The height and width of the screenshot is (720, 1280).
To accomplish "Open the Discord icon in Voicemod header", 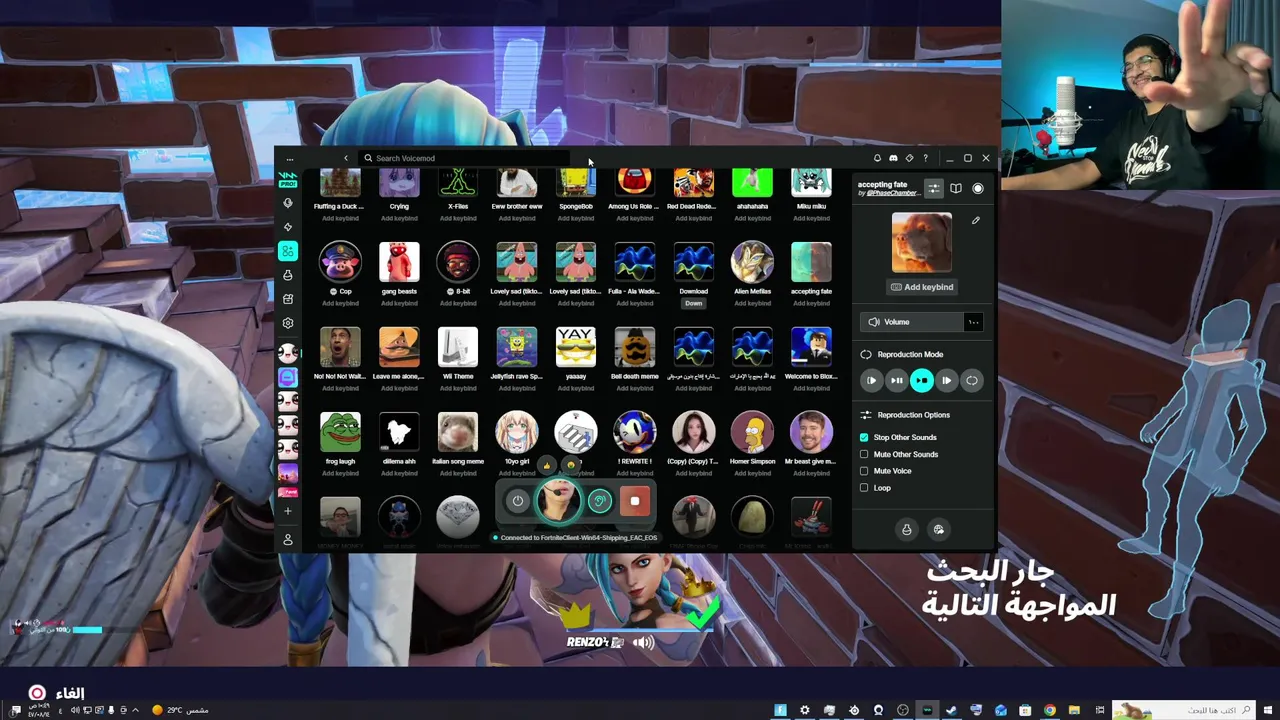I will tap(893, 158).
